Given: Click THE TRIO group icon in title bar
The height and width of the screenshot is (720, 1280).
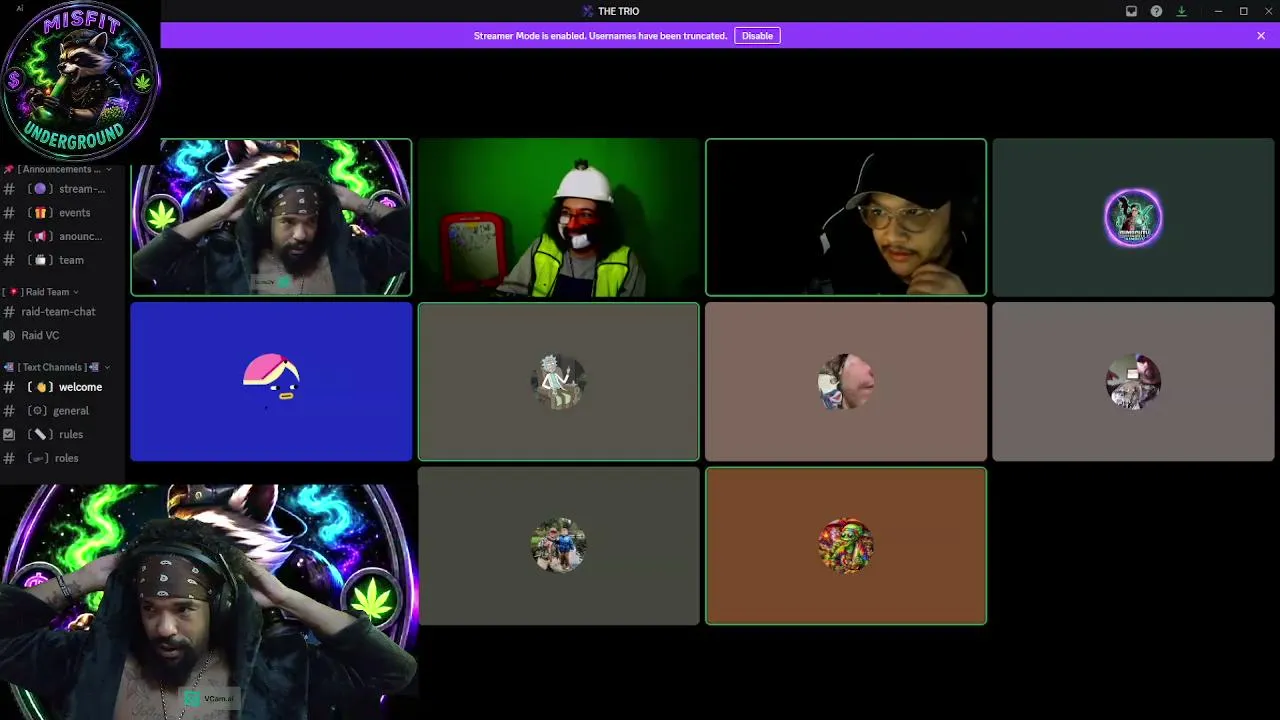Looking at the screenshot, I should pyautogui.click(x=588, y=11).
